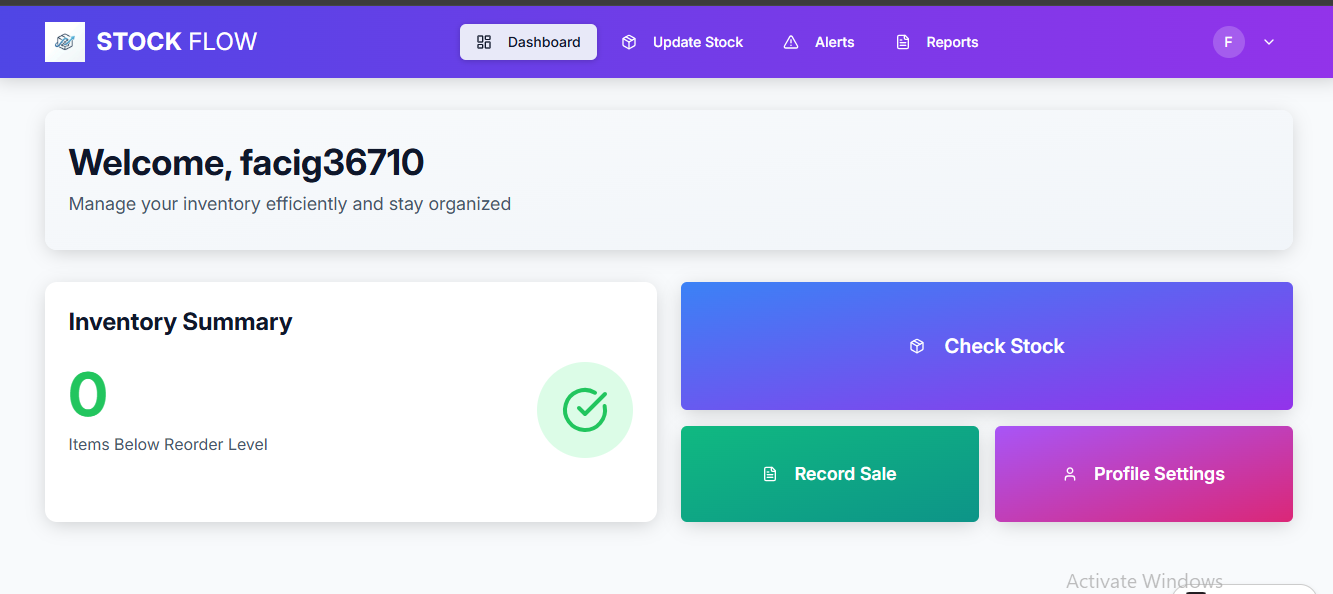Click the Stock Flow logo icon
Screen dimensions: 1333x594
coord(64,41)
